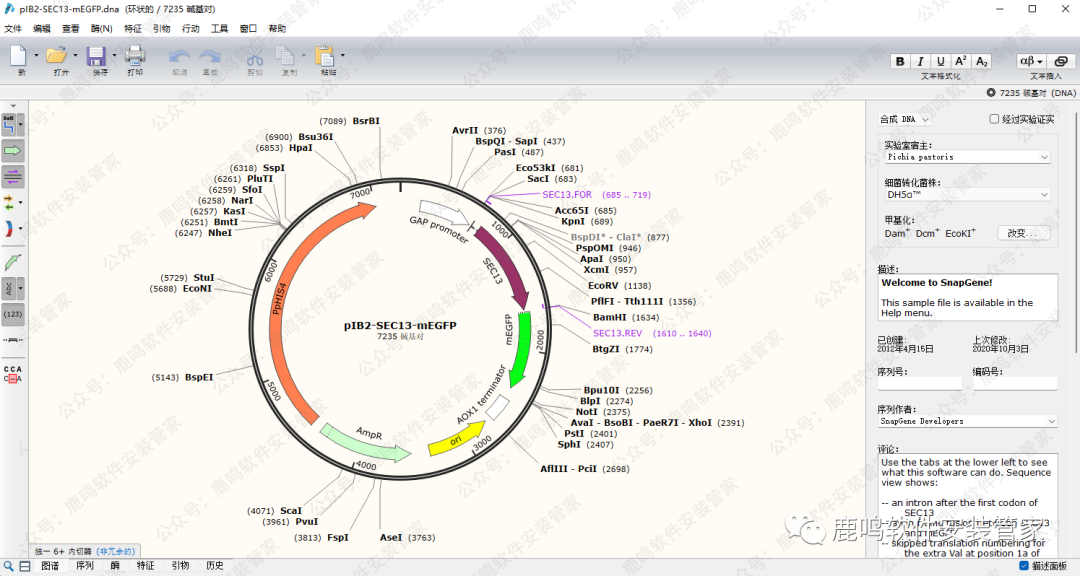The height and width of the screenshot is (576, 1080).
Task: Click the 序列号 input field
Action: tap(919, 383)
